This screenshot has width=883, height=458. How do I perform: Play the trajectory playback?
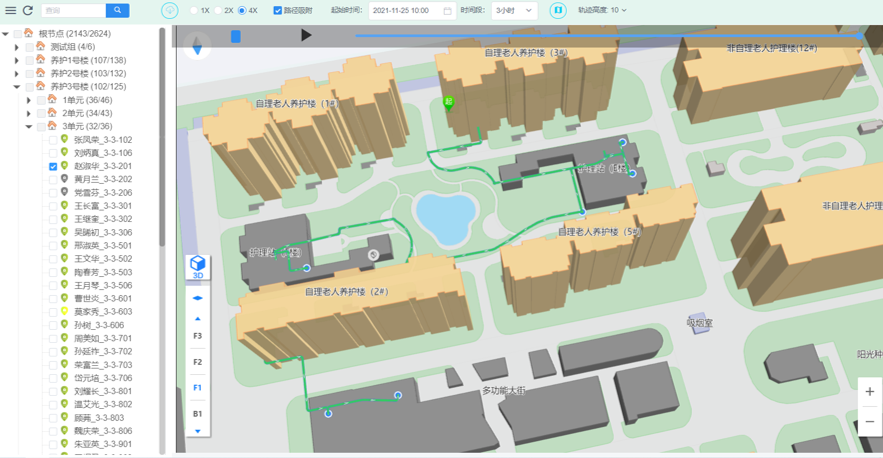(x=306, y=36)
